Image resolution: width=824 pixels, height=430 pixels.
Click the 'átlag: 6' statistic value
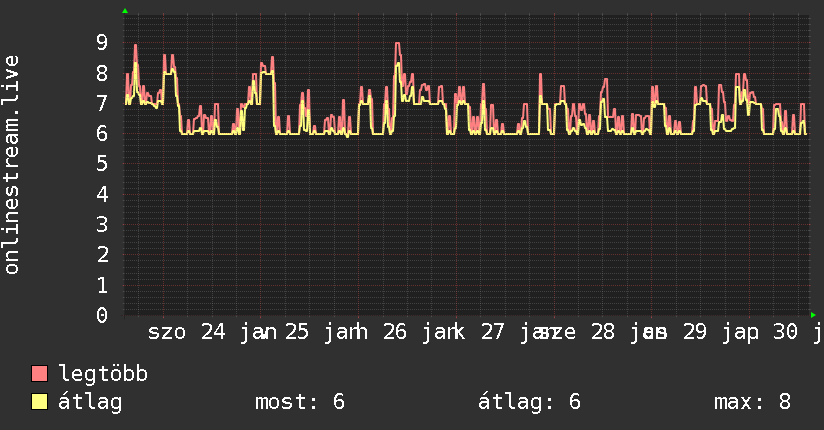tap(530, 402)
